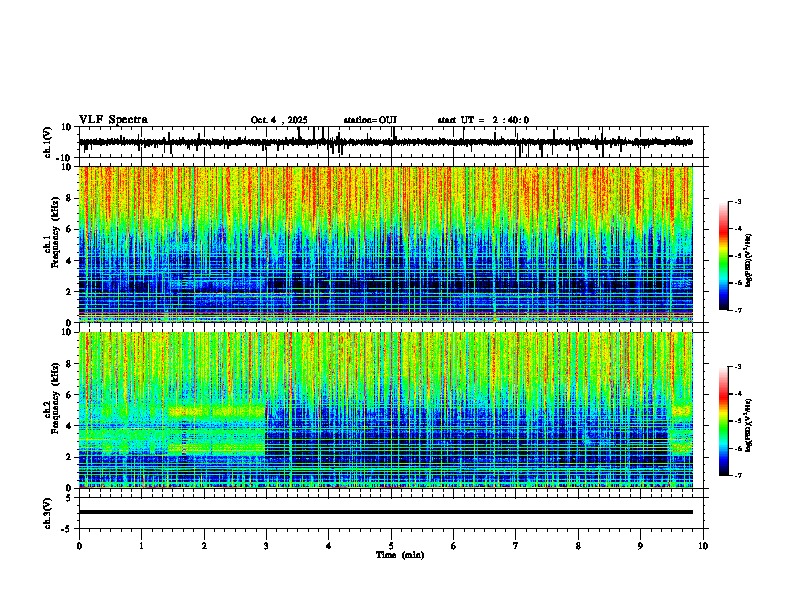
Task: Click the "-3" label on ch.1 colorbar
Action: coord(737,201)
